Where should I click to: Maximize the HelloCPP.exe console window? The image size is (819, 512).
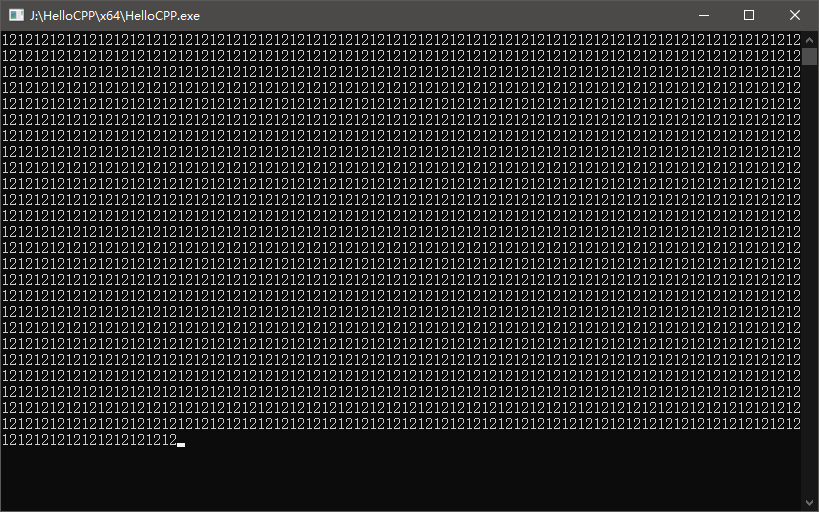tap(748, 15)
